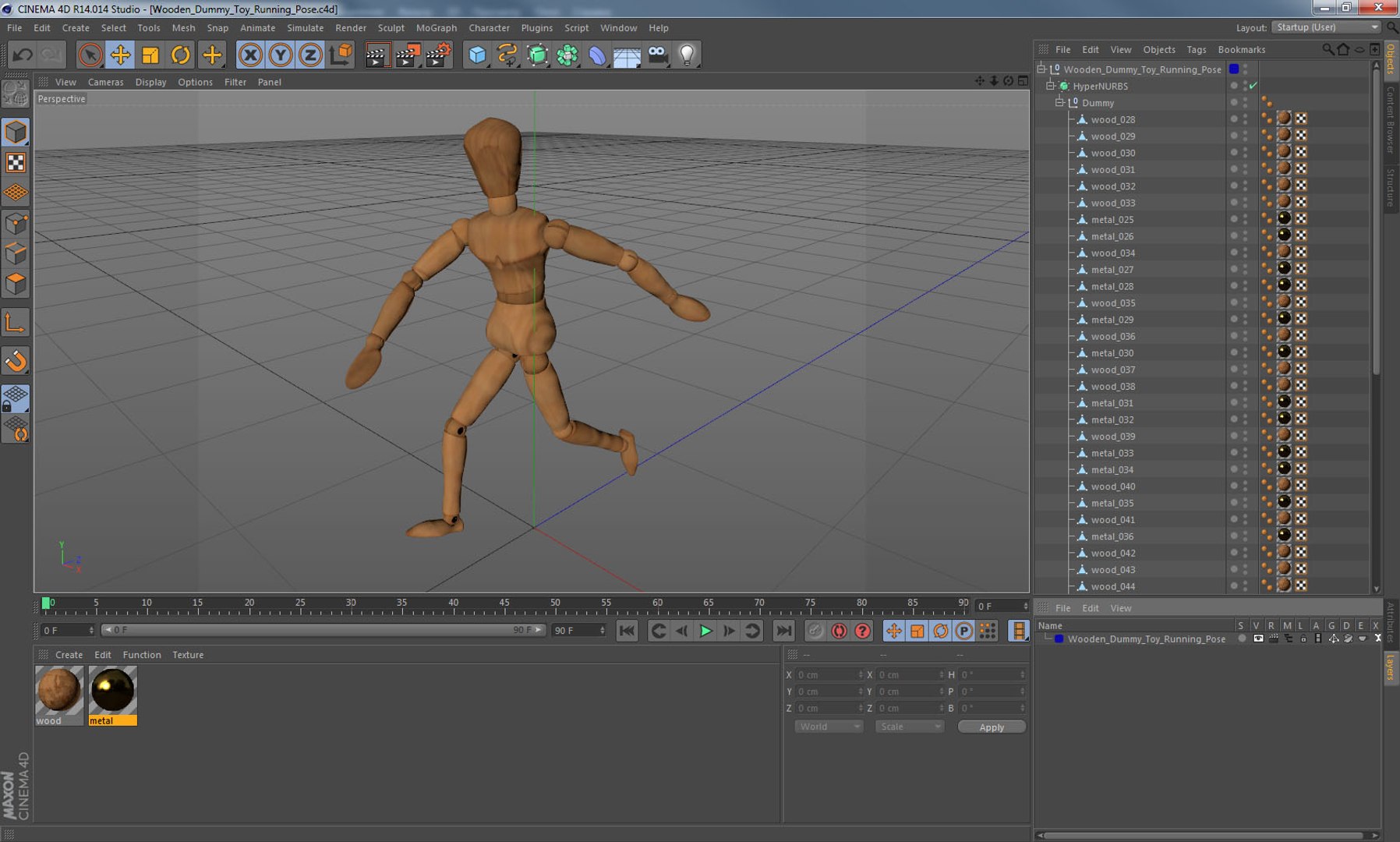Screen dimensions: 1400x842
Task: Click frame 45 on the timeline ruler
Action: click(x=504, y=604)
